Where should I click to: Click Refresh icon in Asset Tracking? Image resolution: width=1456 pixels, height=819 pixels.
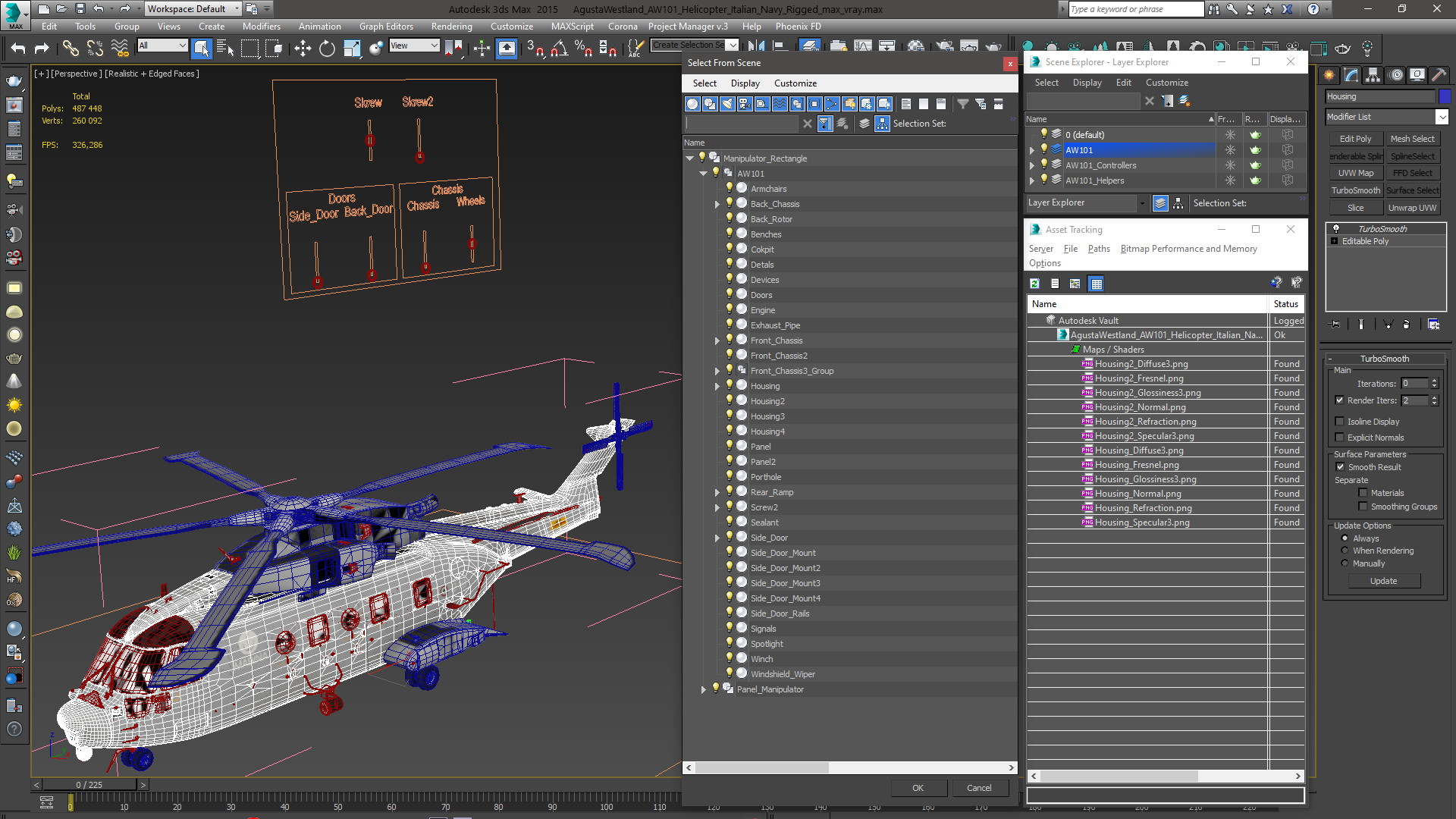[x=1034, y=284]
